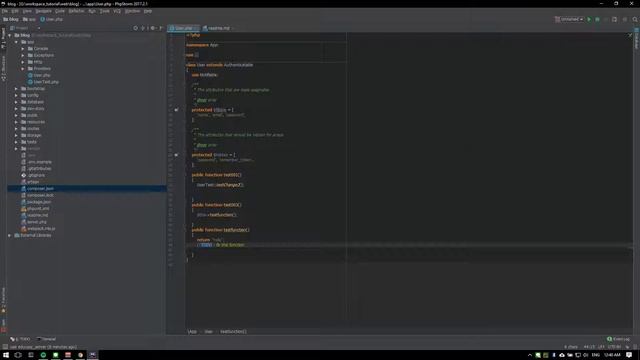This screenshot has height=360, width=640.
Task: Select the routes folder
Action: pos(30,129)
